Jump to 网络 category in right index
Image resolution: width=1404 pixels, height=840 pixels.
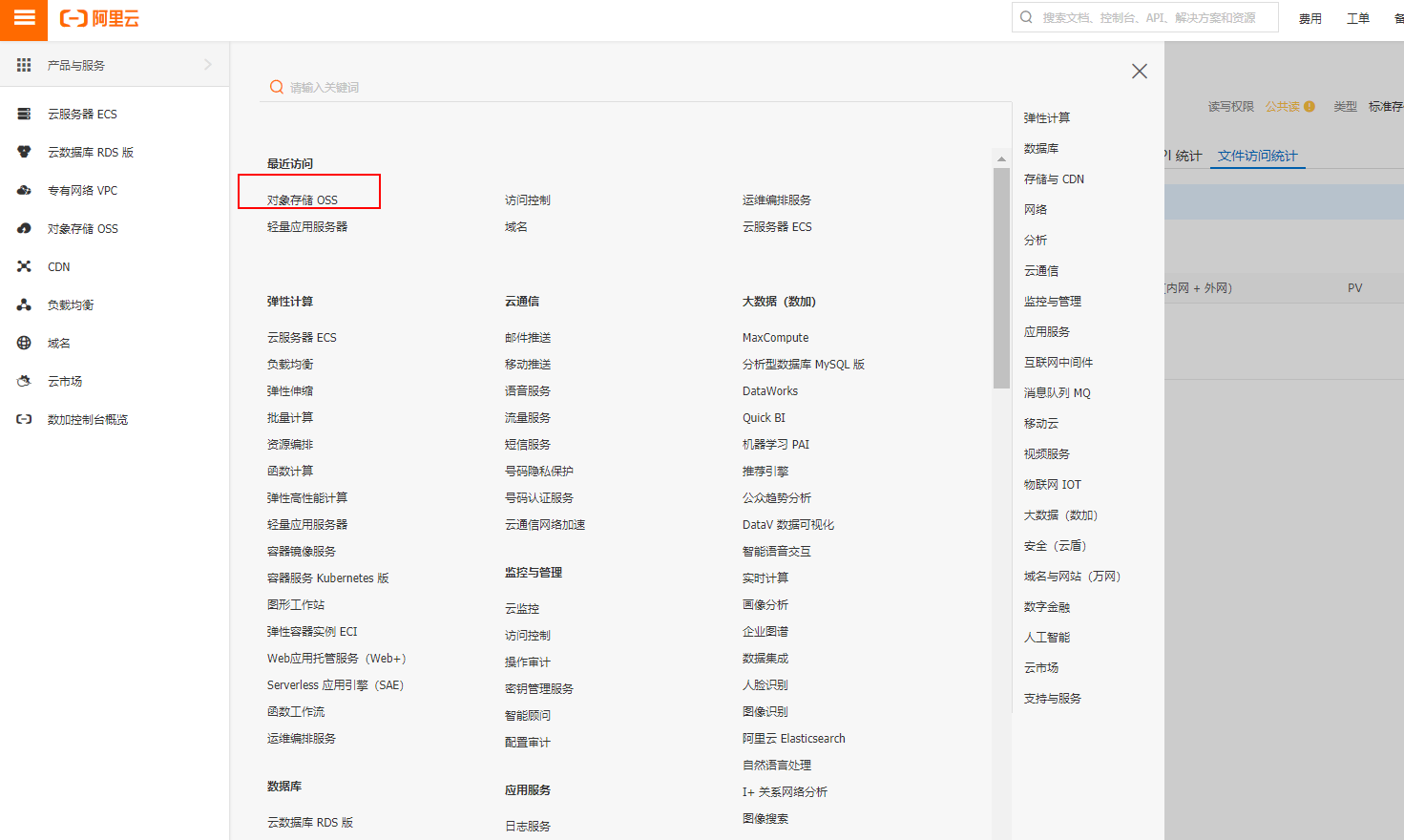pyautogui.click(x=1036, y=209)
